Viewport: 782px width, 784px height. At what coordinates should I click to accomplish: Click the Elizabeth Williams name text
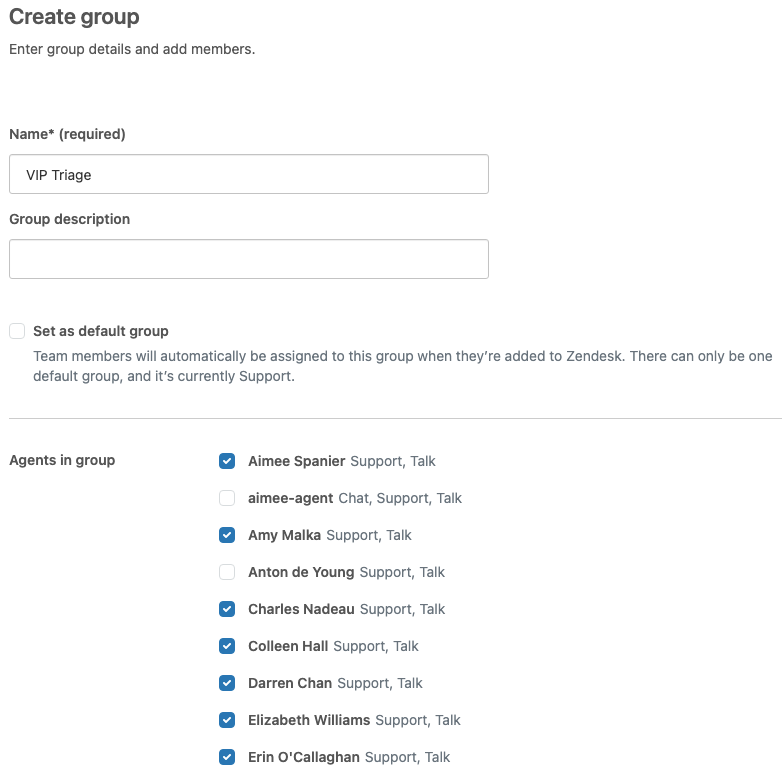tap(309, 720)
